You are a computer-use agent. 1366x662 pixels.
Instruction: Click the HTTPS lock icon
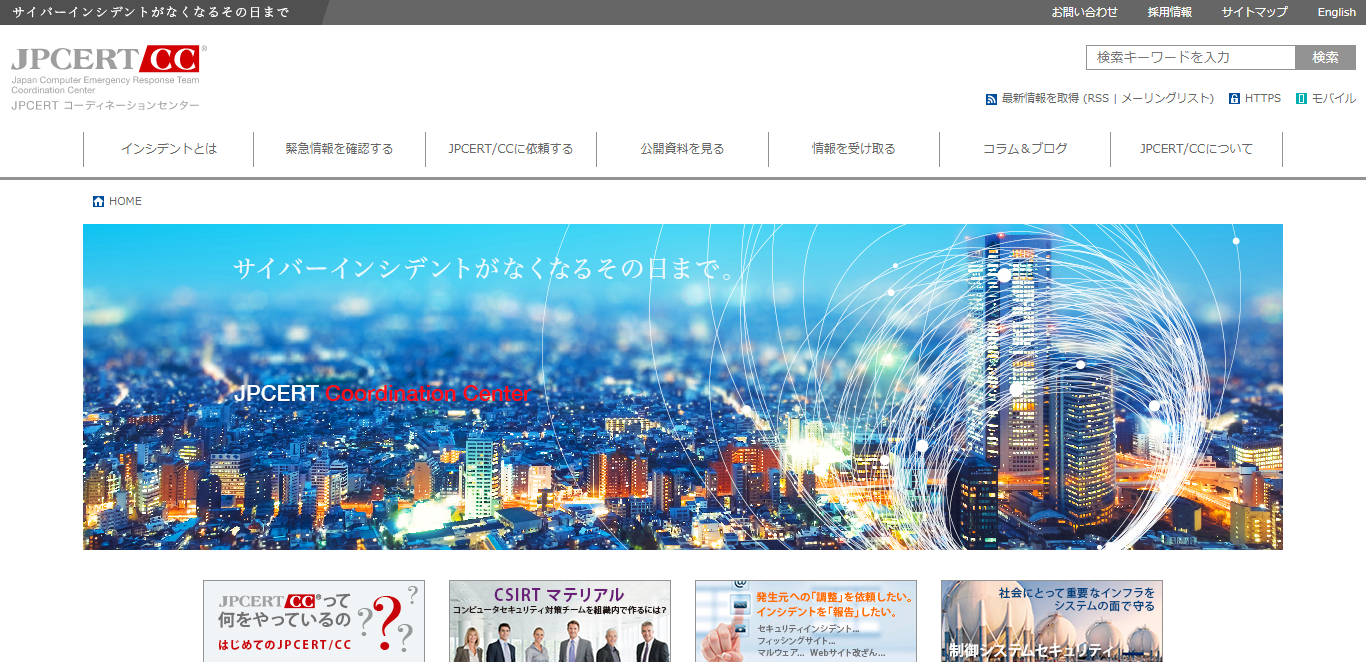[1235, 99]
